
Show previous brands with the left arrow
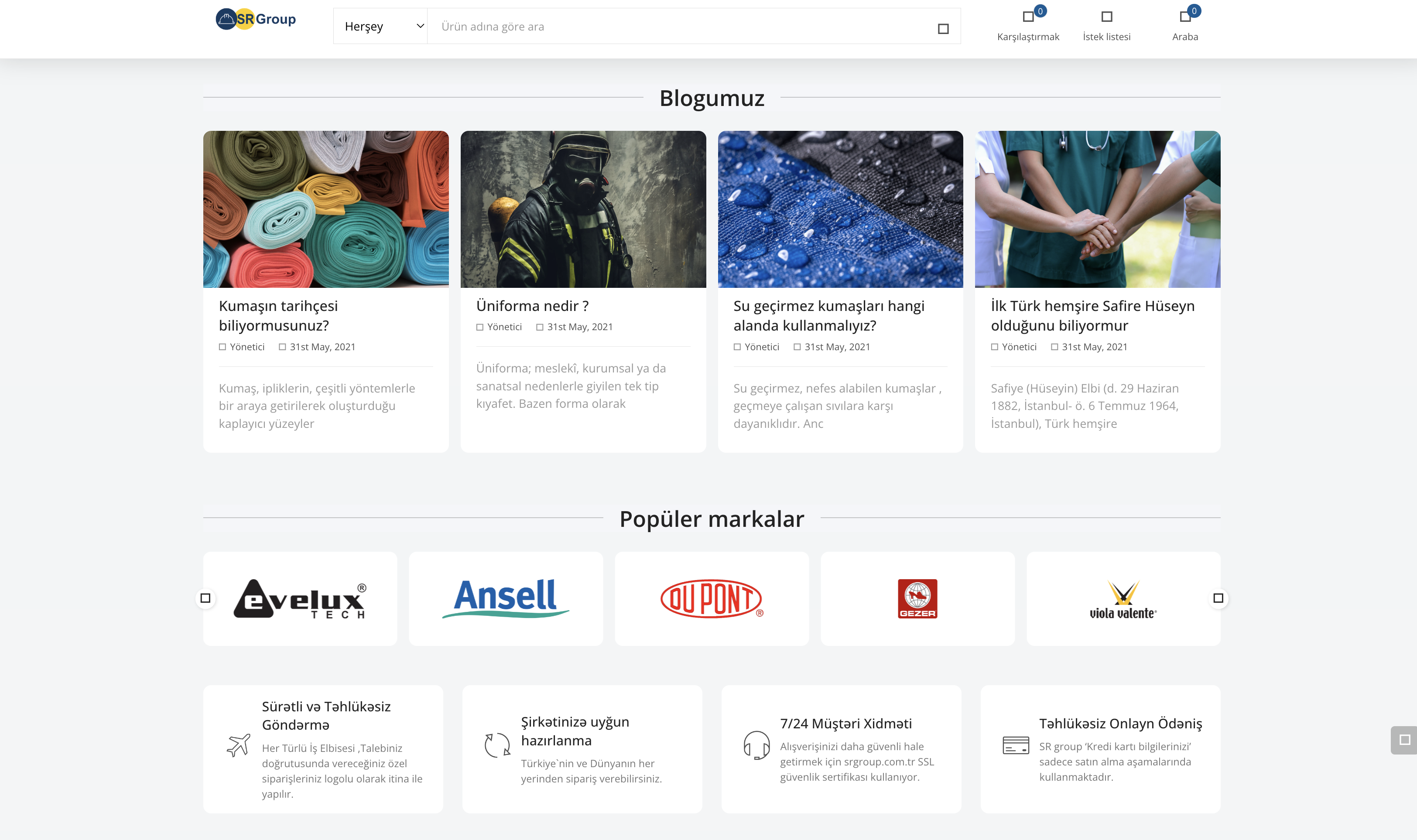205,598
